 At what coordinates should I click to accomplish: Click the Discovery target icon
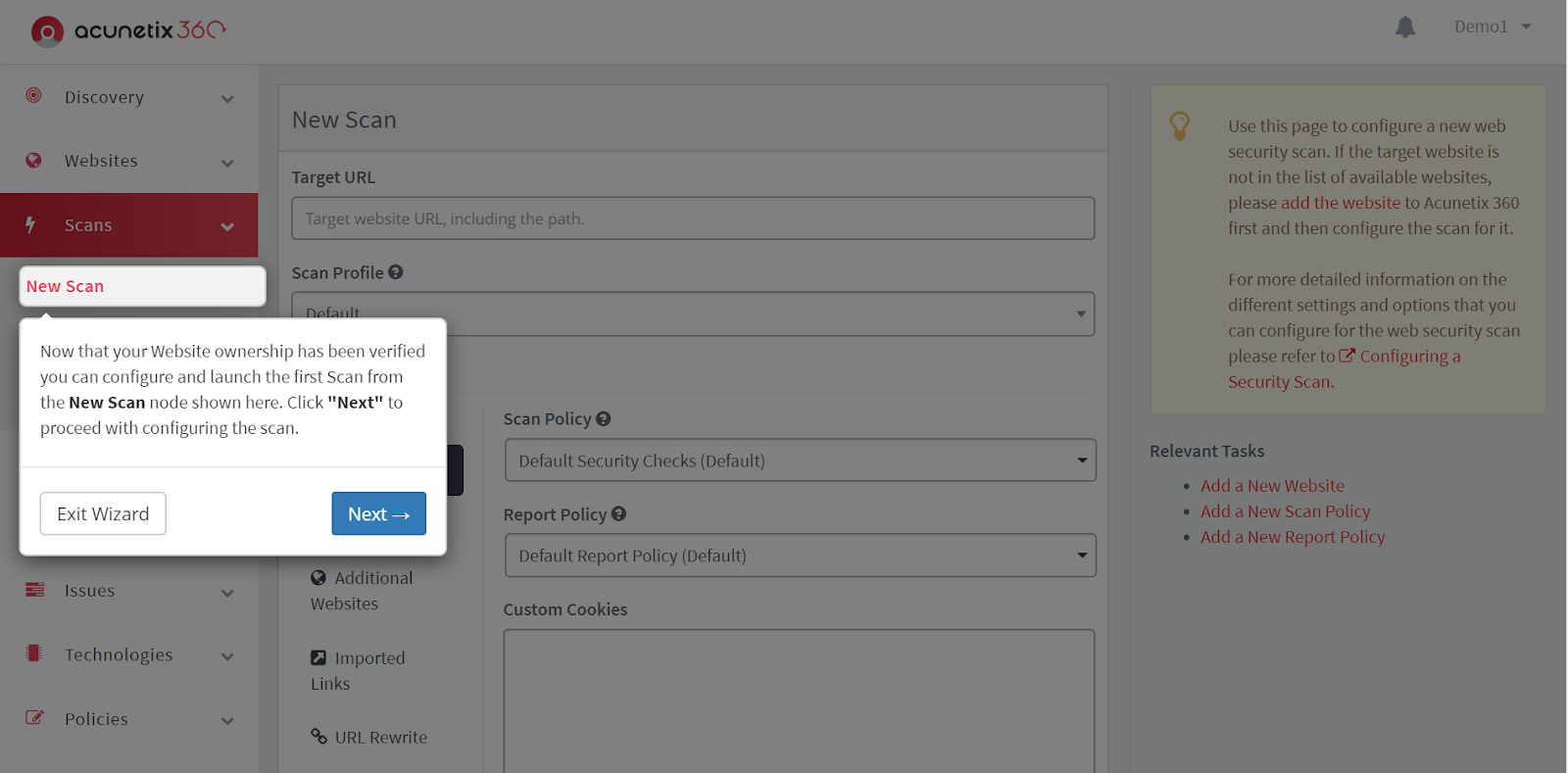tap(34, 95)
